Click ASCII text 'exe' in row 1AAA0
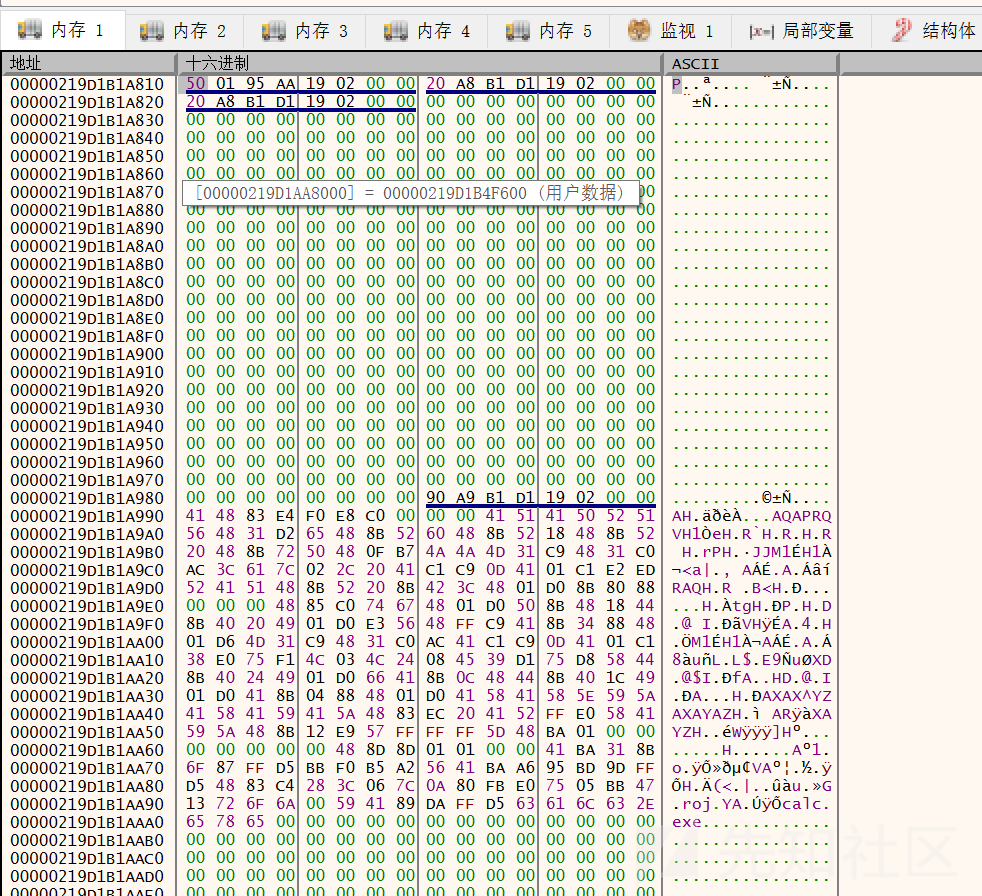 click(x=687, y=822)
